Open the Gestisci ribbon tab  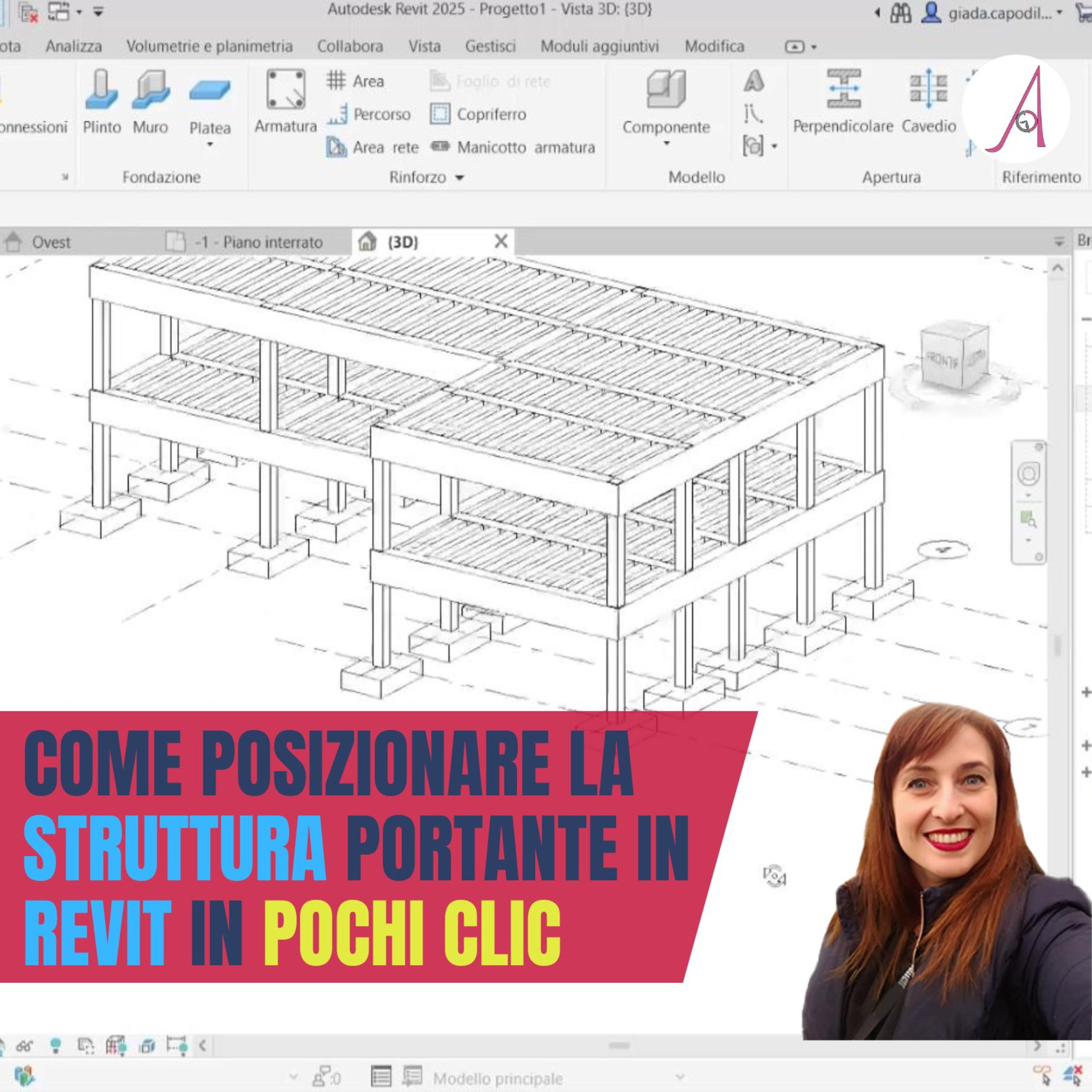tap(491, 46)
